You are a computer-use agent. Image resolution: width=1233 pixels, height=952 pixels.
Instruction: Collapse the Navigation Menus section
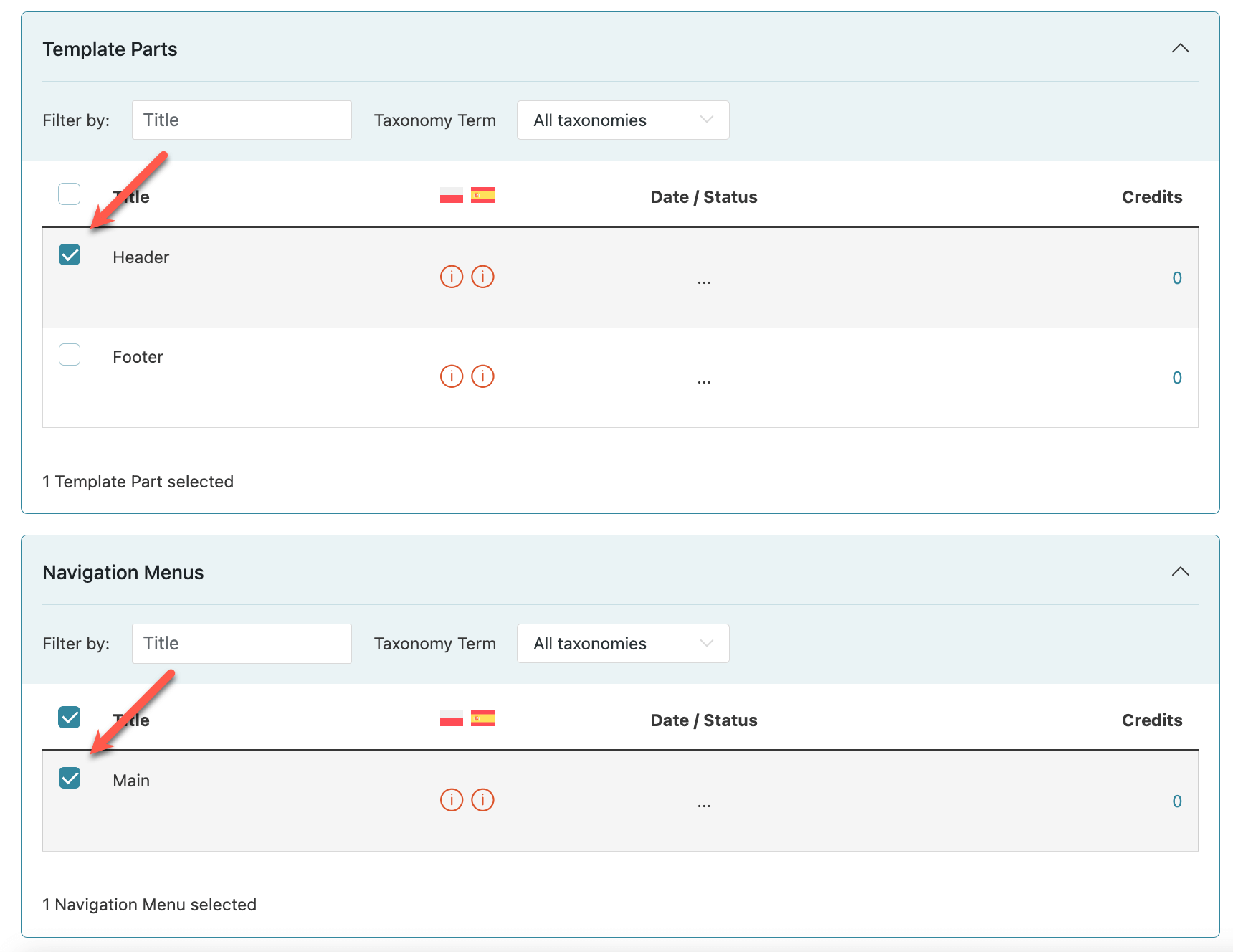pyautogui.click(x=1180, y=572)
